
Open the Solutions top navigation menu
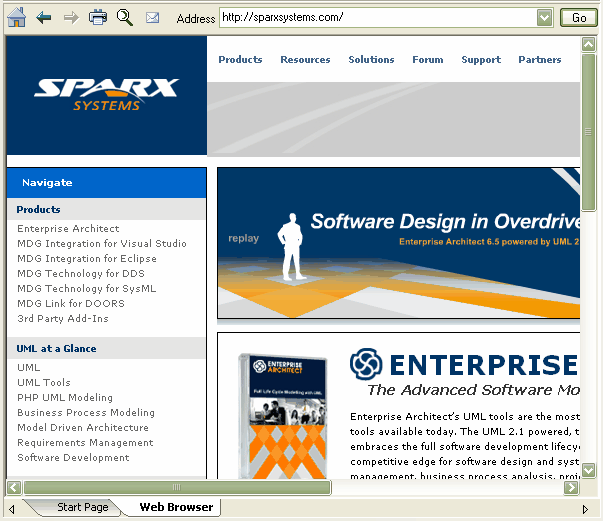(x=371, y=60)
